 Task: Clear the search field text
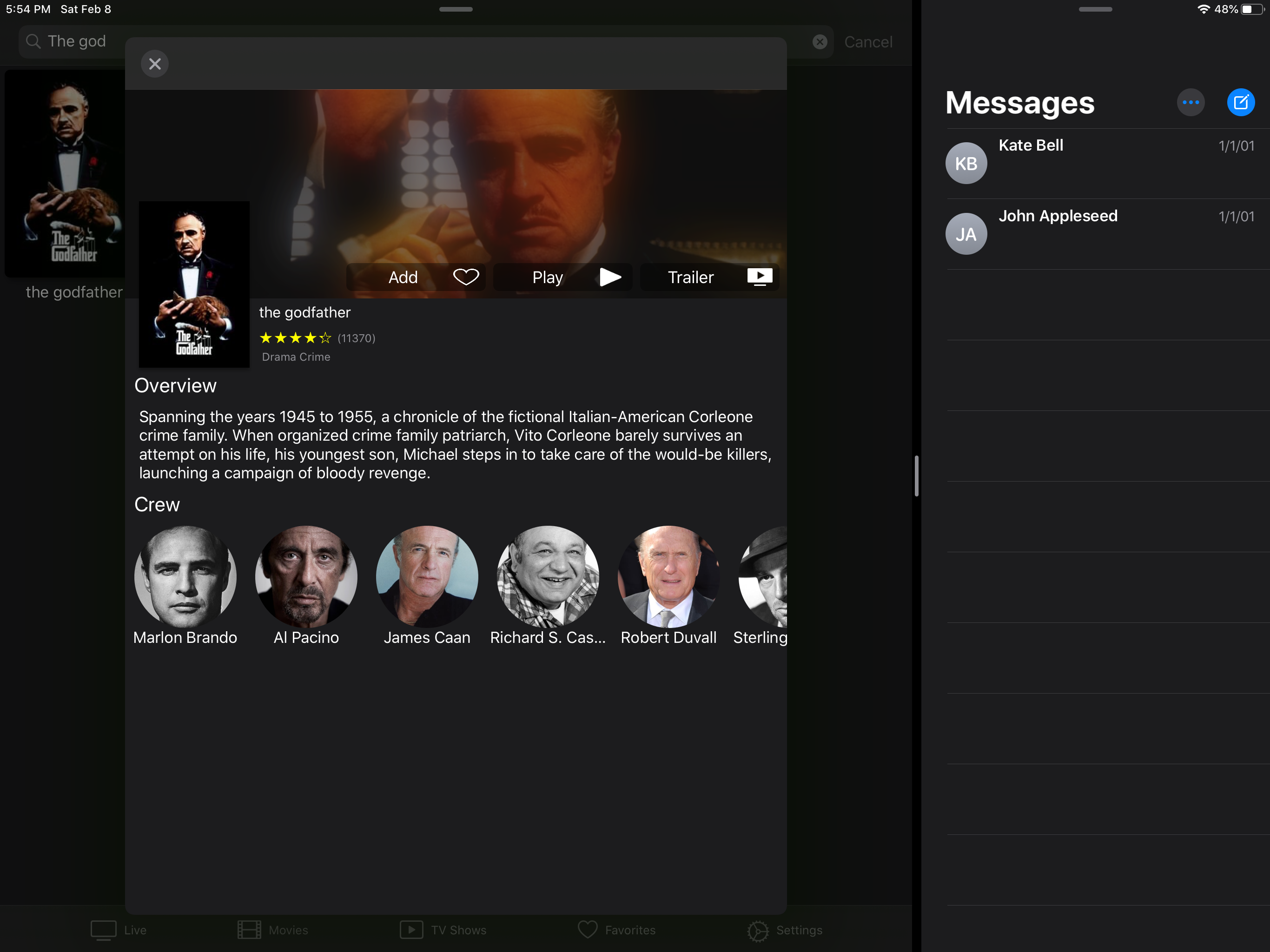[x=819, y=42]
